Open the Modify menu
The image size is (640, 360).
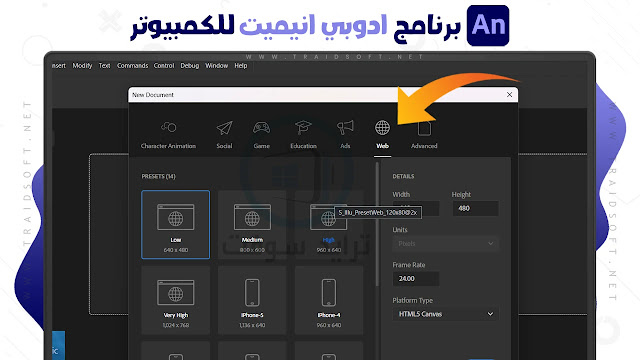[82, 66]
